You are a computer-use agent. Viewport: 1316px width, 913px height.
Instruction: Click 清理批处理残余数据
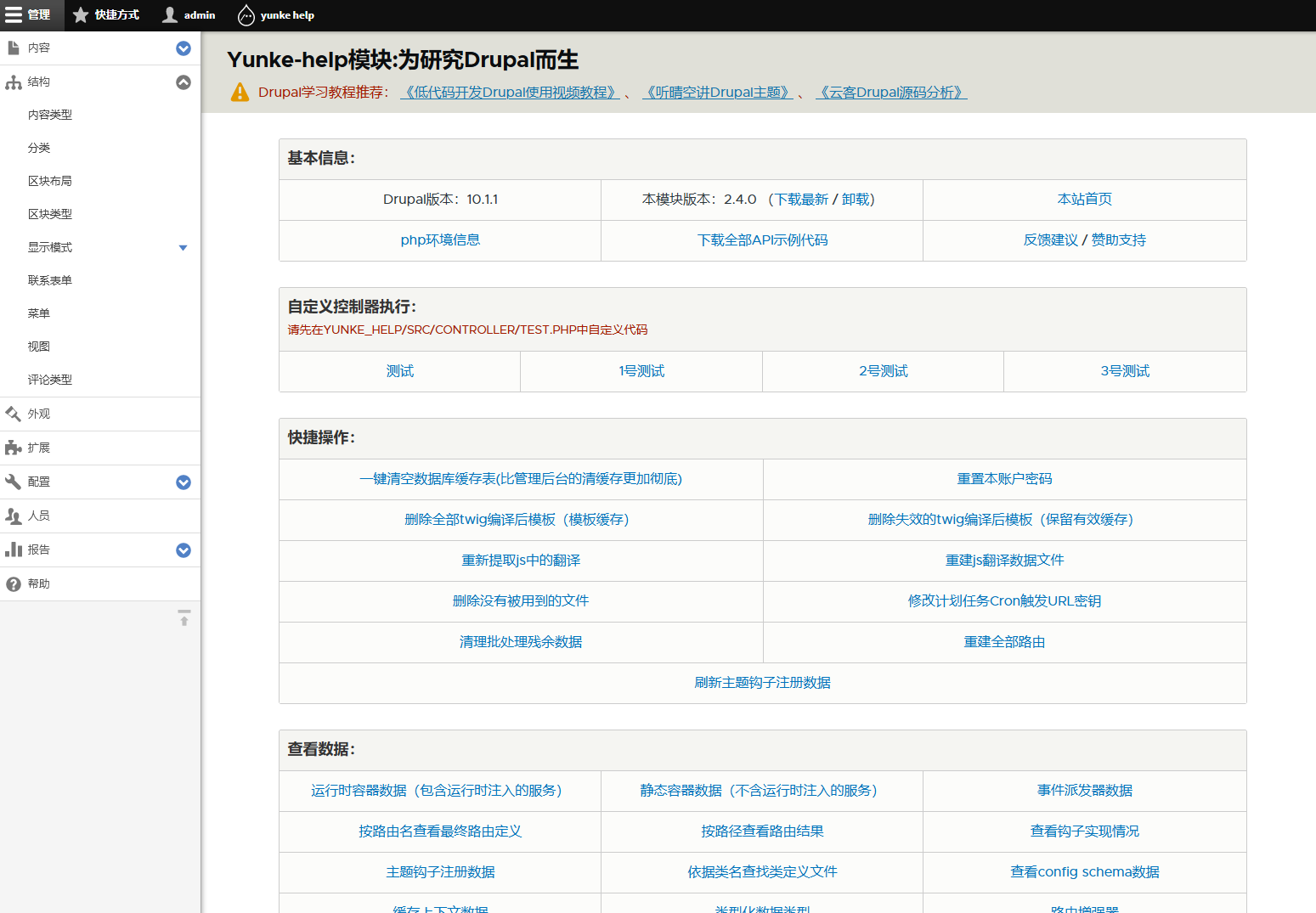521,642
